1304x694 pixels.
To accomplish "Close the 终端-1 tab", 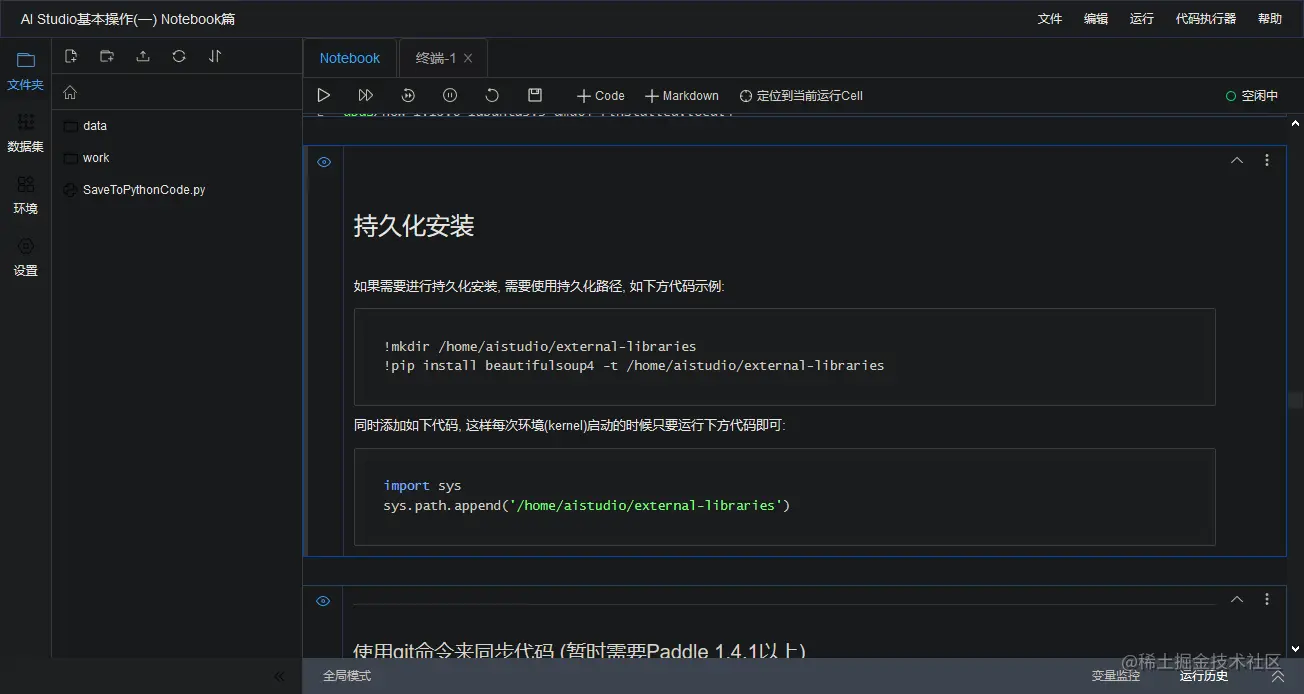I will pyautogui.click(x=468, y=58).
